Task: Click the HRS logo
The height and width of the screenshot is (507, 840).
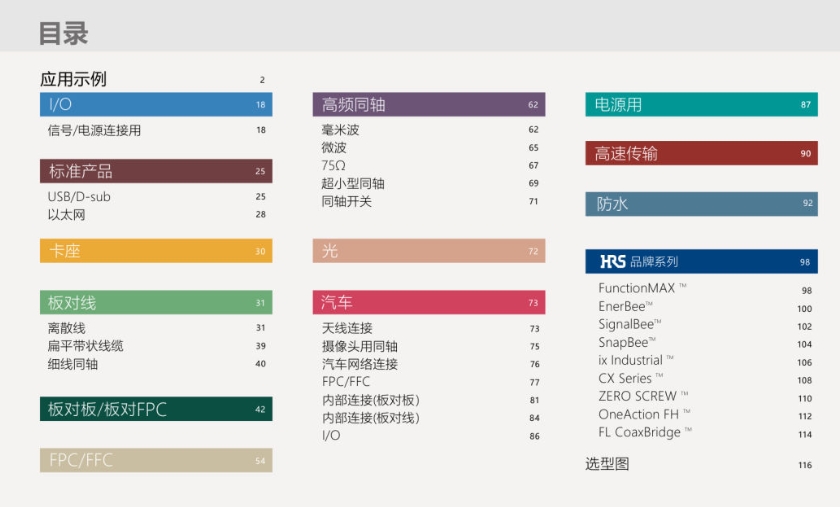Action: 613,262
